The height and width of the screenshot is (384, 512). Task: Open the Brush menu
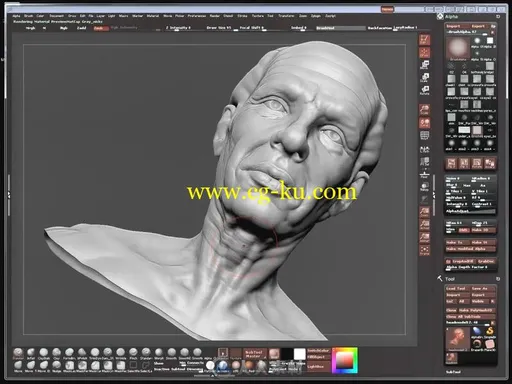click(x=29, y=16)
